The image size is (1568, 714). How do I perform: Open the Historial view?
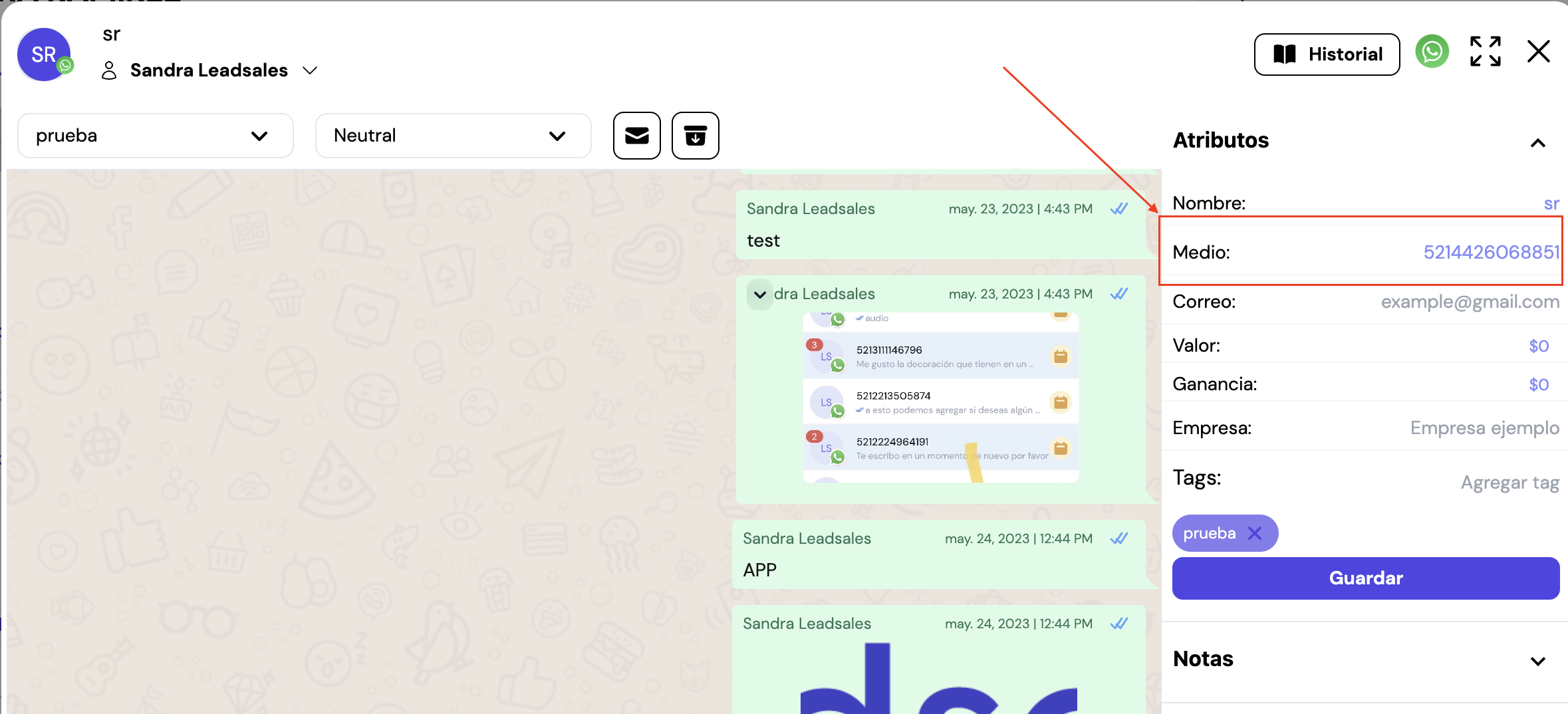[x=1327, y=55]
